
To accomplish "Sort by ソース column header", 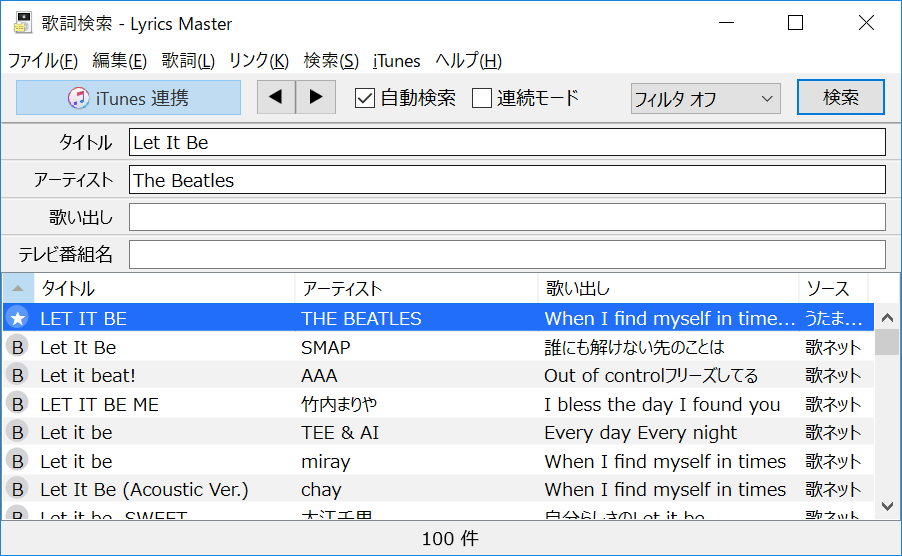I will [834, 288].
